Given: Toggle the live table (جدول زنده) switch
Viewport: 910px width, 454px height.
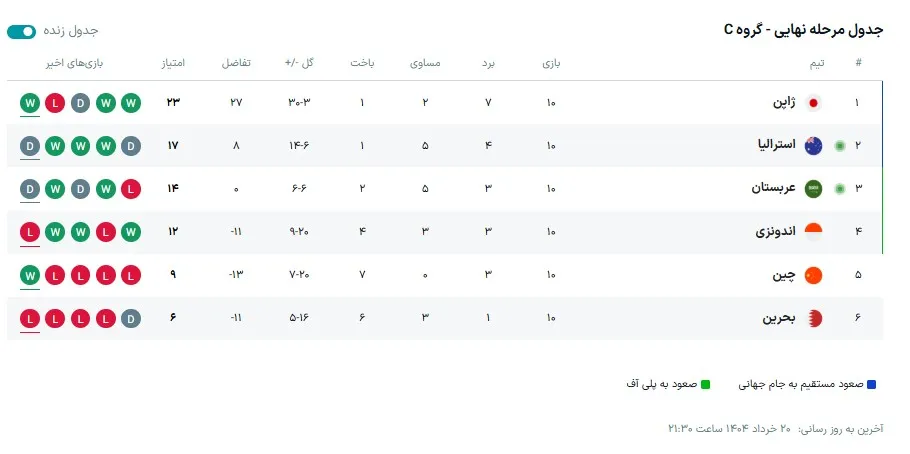Looking at the screenshot, I should pos(22,32).
